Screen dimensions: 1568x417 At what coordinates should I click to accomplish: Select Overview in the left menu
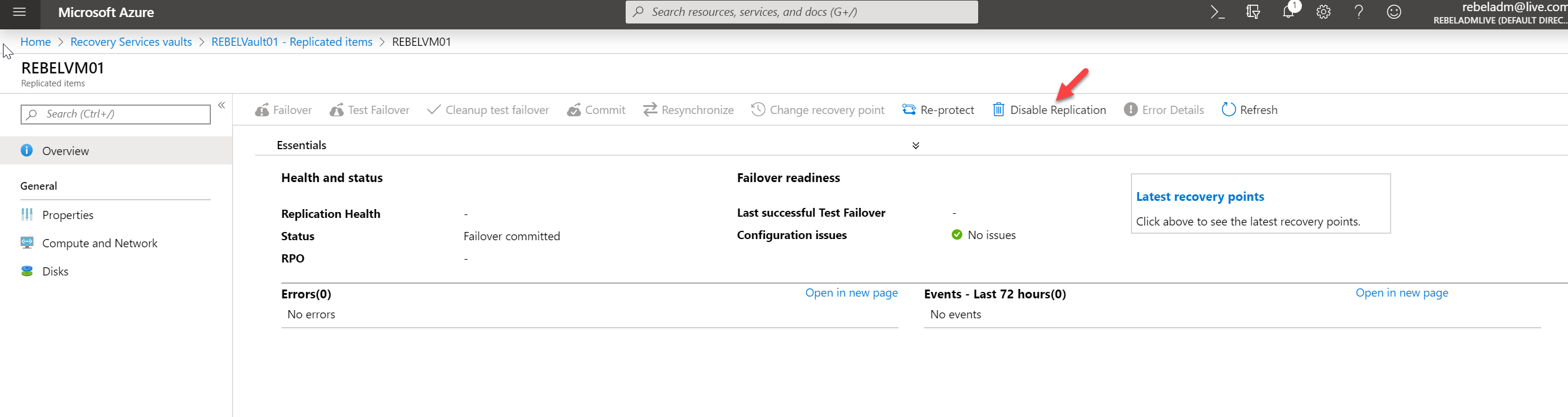pyautogui.click(x=116, y=150)
